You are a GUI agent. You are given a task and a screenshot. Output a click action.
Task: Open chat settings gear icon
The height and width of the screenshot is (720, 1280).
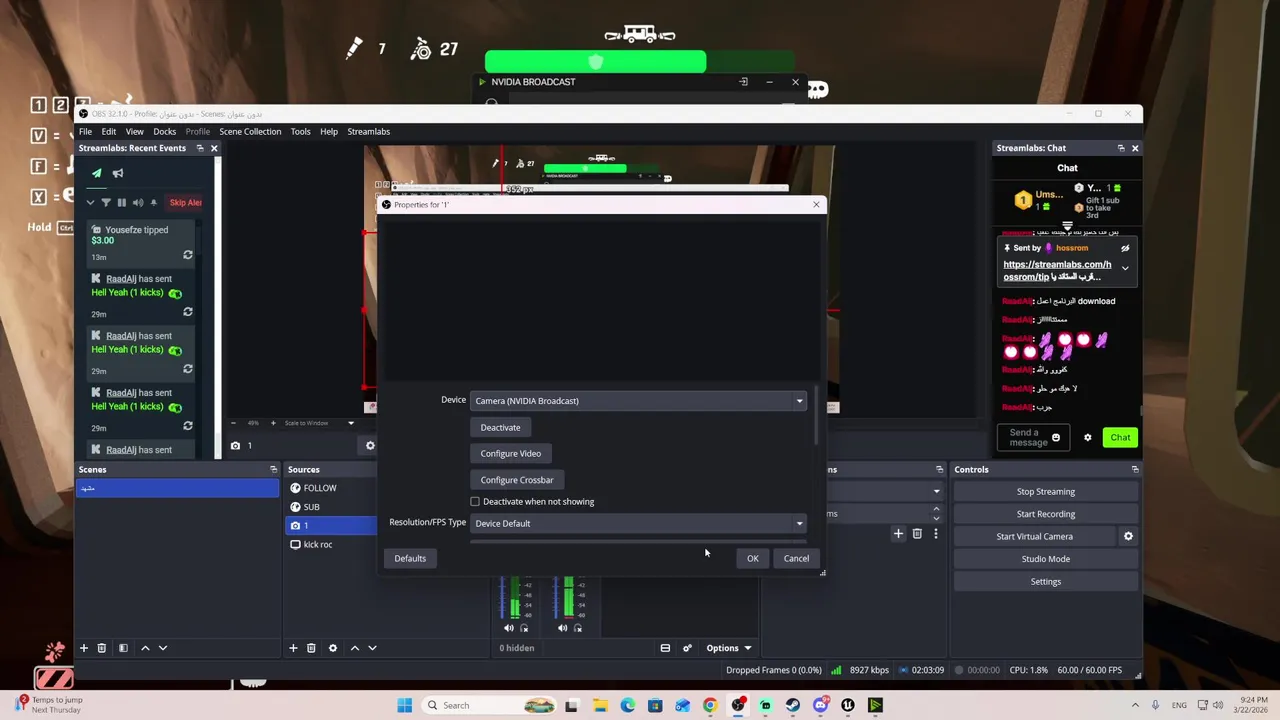(x=1088, y=438)
